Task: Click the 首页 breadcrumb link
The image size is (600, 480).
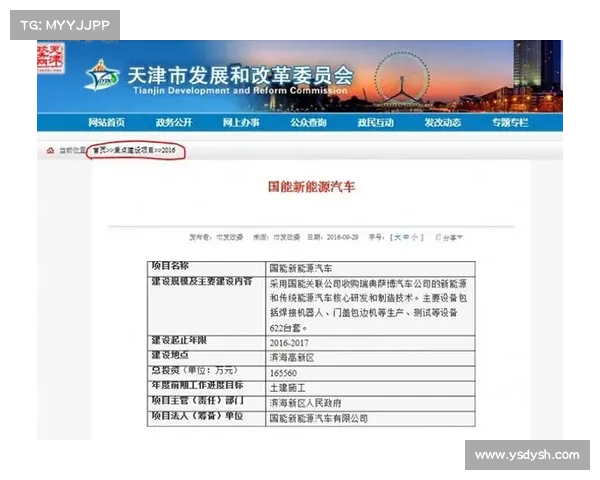Action: [x=98, y=150]
